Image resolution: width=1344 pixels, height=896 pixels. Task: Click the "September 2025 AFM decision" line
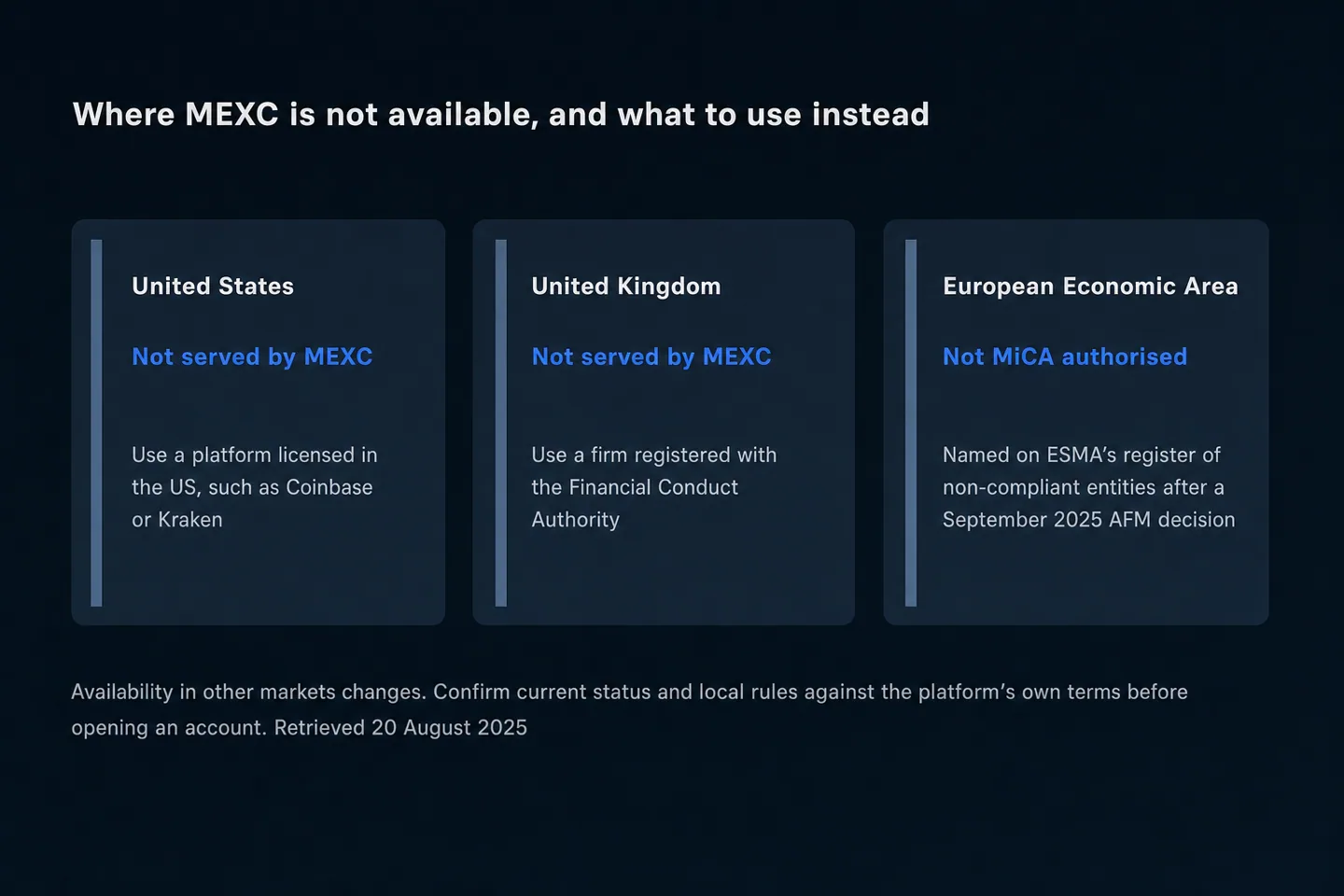click(x=1089, y=520)
